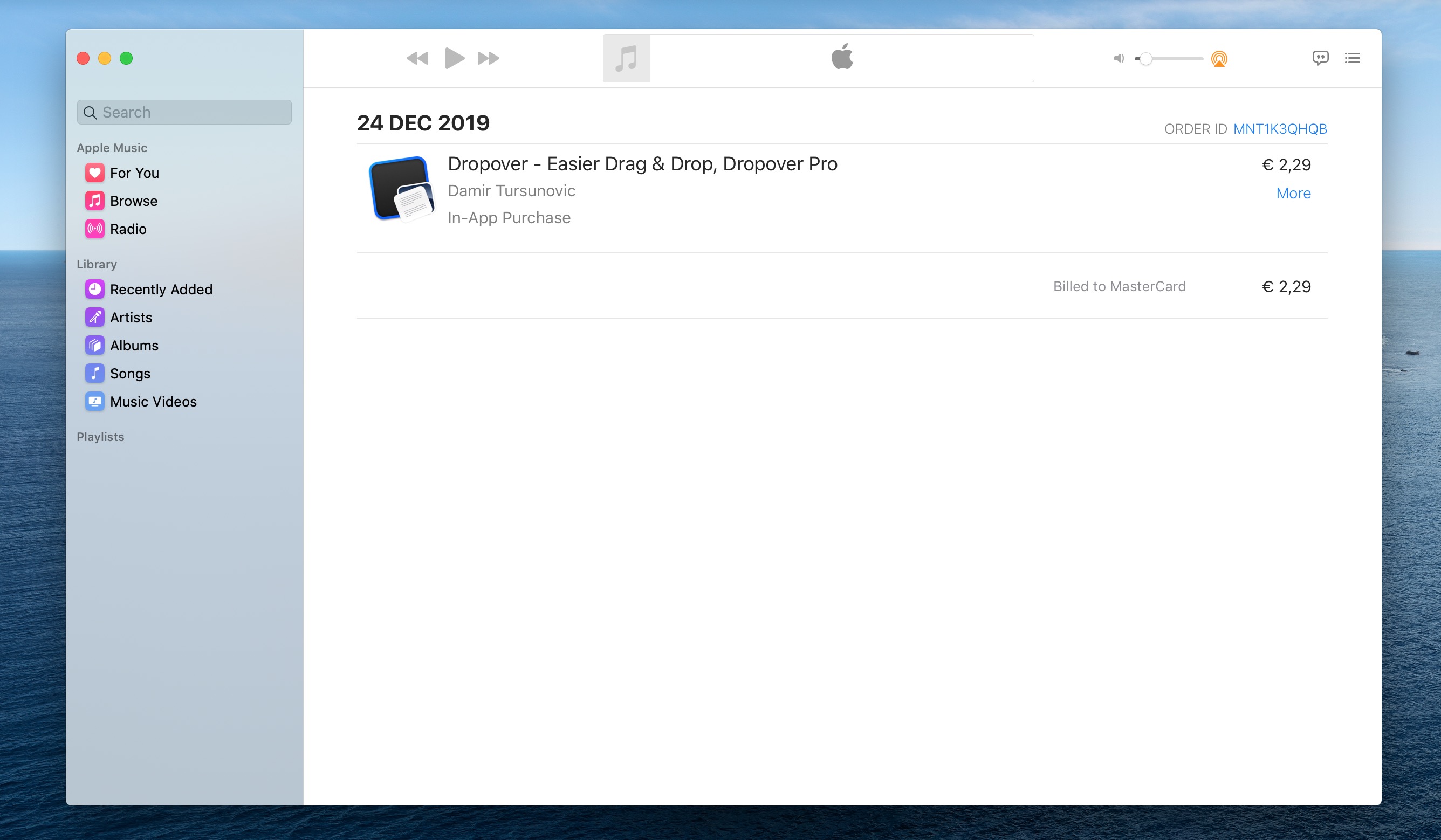The height and width of the screenshot is (840, 1441).
Task: Click the Dropover app icon
Action: [401, 189]
